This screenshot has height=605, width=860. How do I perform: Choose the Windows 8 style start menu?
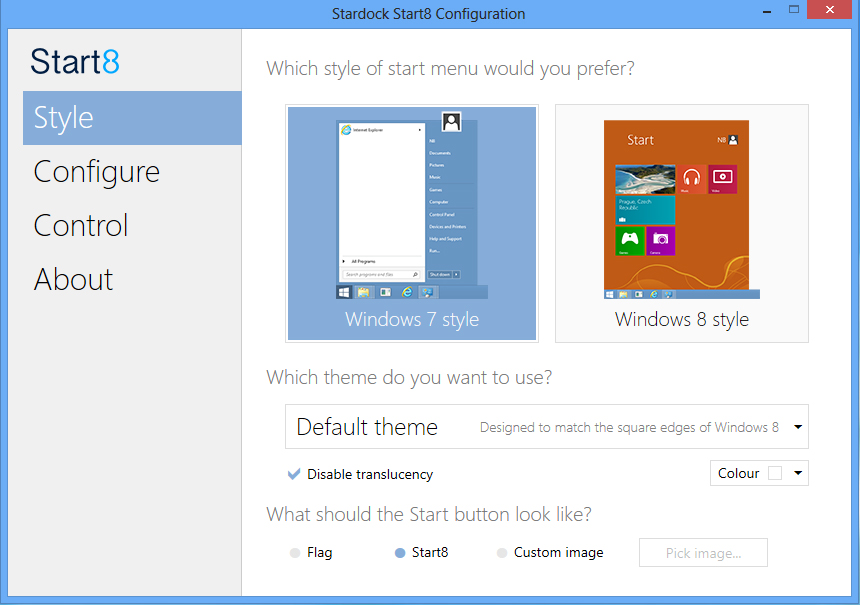point(682,223)
